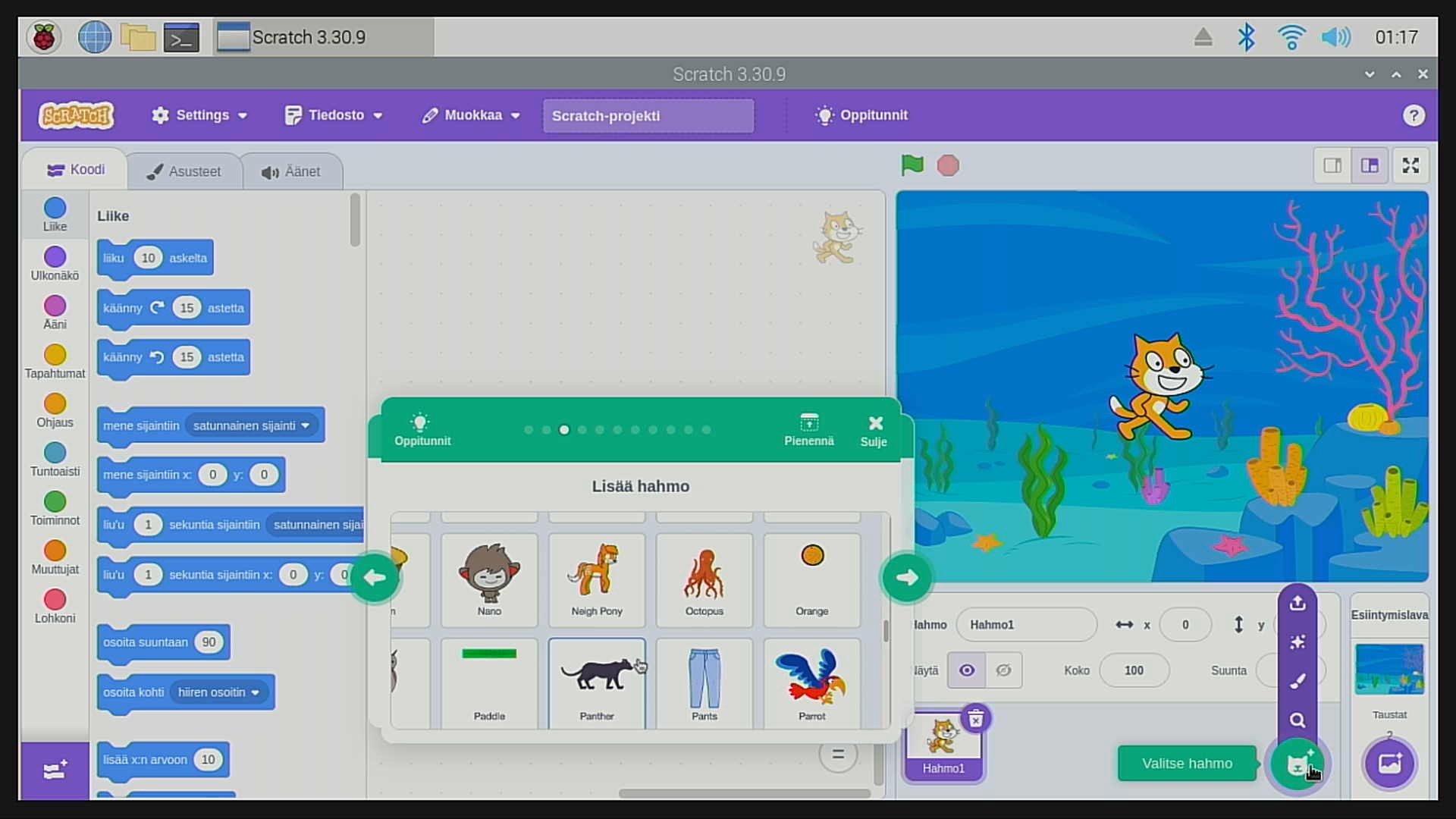Open the help question mark icon
Image resolution: width=1456 pixels, height=819 pixels.
click(x=1413, y=115)
